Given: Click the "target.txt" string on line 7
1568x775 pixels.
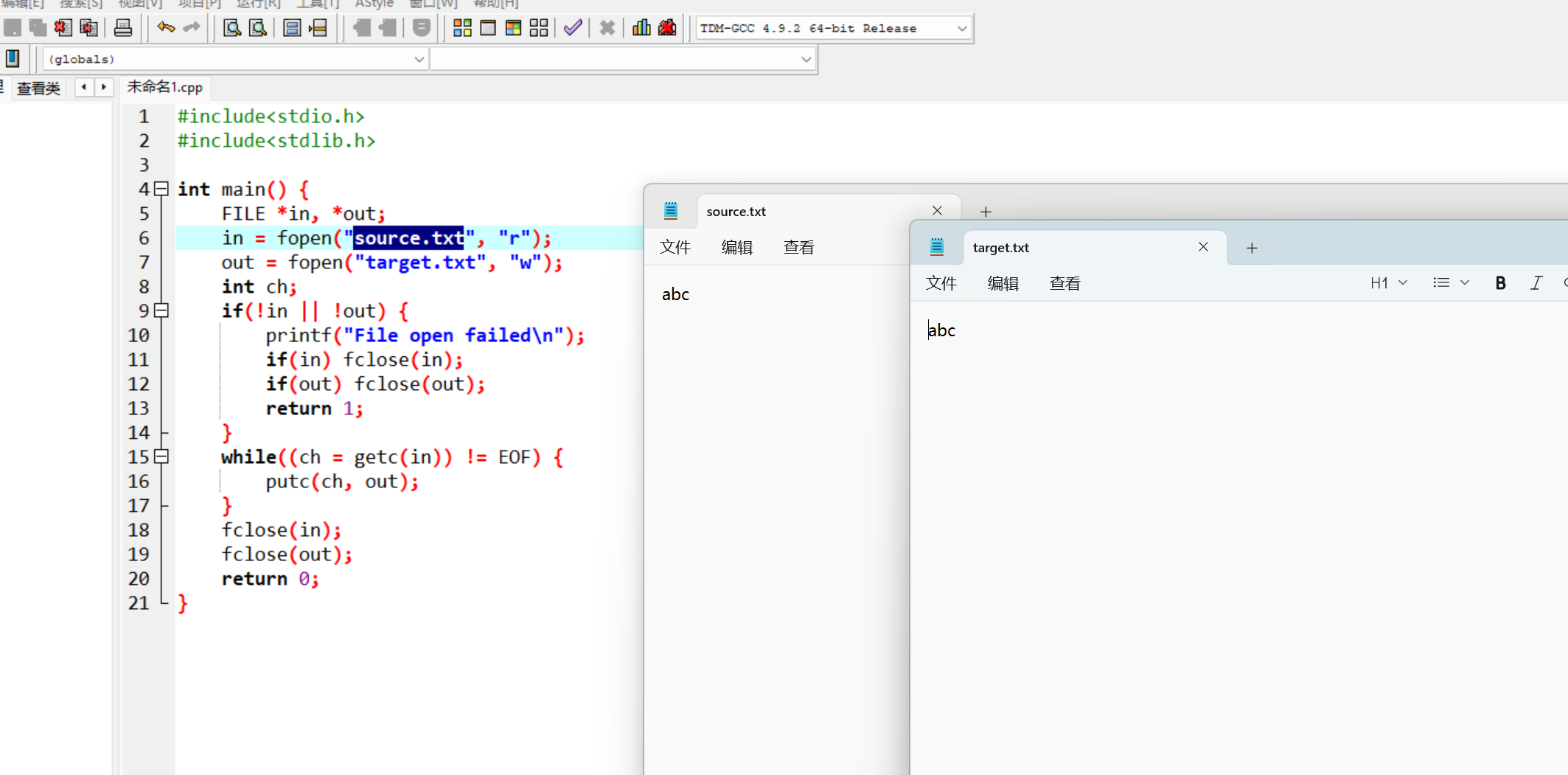Looking at the screenshot, I should click(x=420, y=263).
